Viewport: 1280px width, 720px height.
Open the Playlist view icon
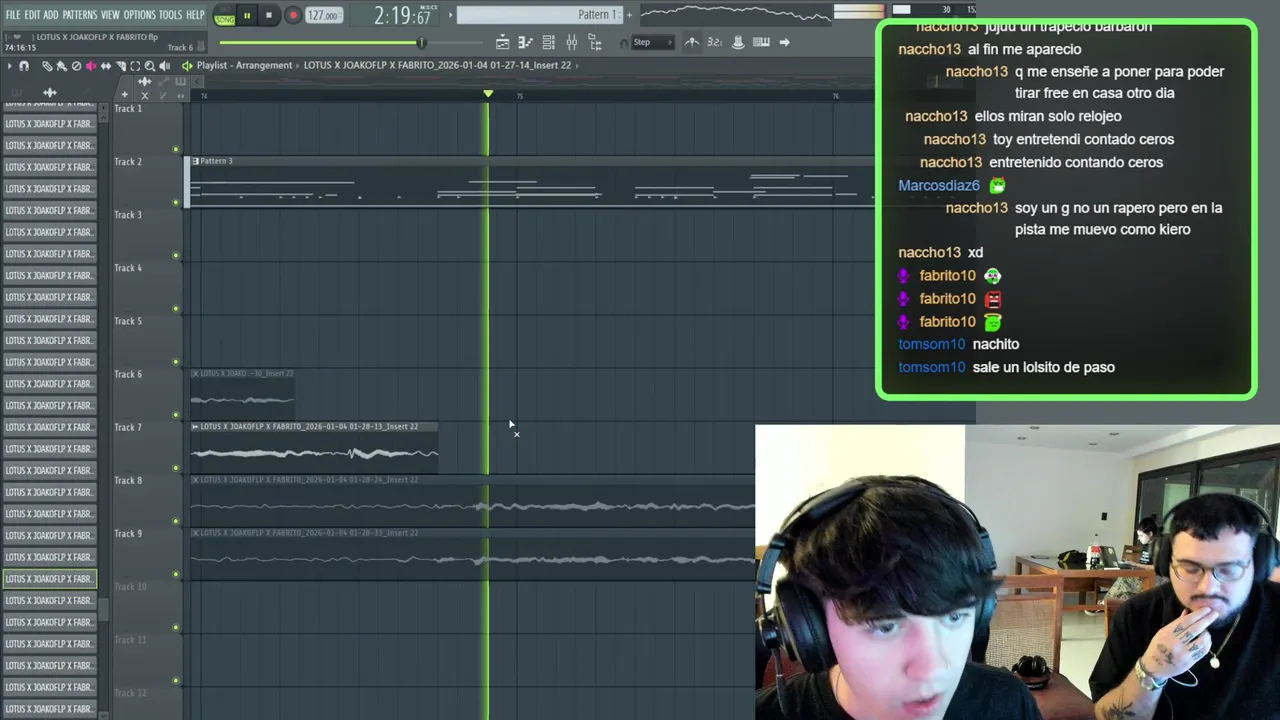coord(502,42)
